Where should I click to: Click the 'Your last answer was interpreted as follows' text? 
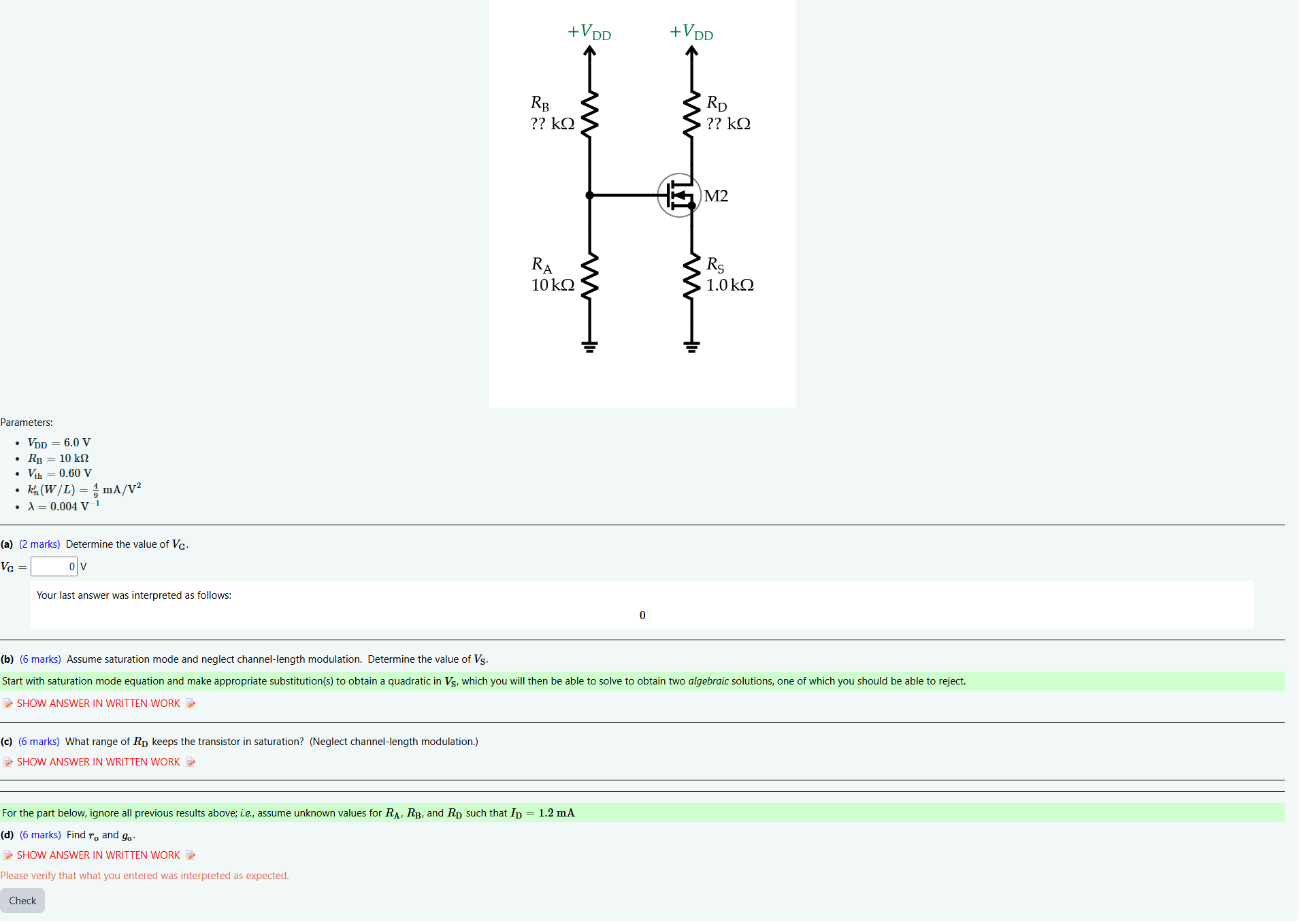[x=134, y=595]
